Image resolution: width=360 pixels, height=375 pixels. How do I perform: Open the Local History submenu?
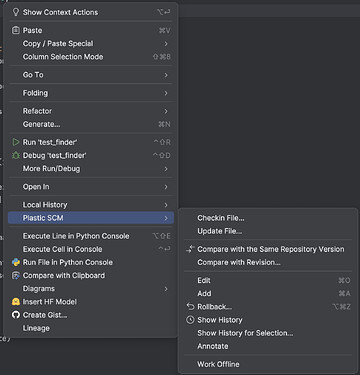(x=91, y=205)
